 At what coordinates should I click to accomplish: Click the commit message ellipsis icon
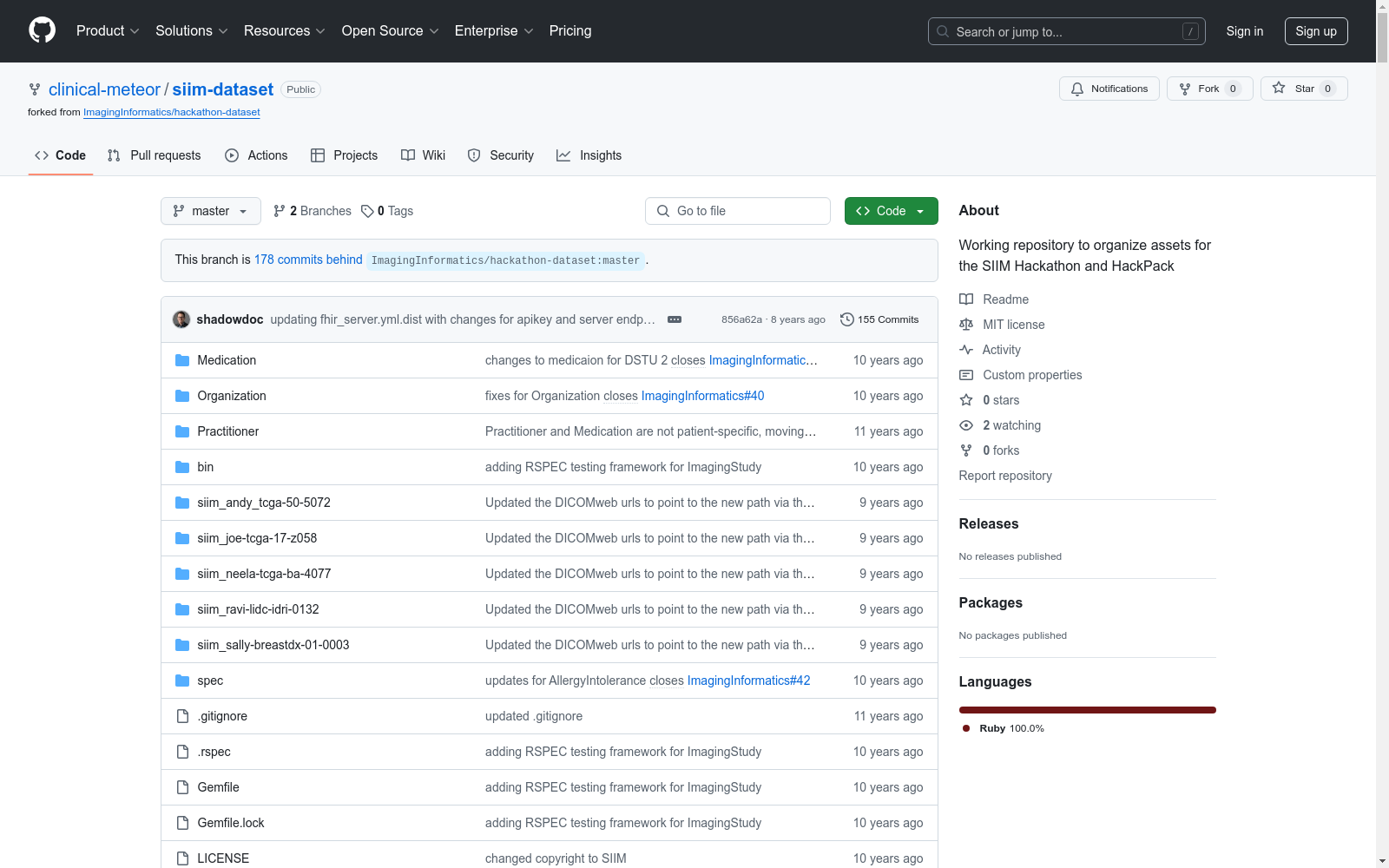(675, 319)
